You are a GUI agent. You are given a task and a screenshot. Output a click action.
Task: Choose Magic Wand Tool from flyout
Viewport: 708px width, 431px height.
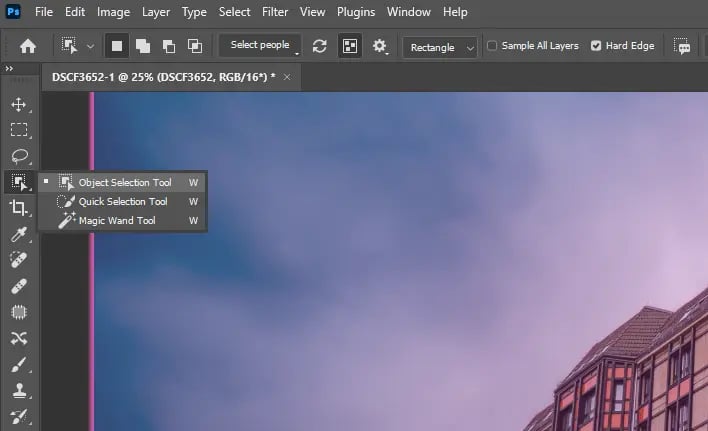coord(122,220)
